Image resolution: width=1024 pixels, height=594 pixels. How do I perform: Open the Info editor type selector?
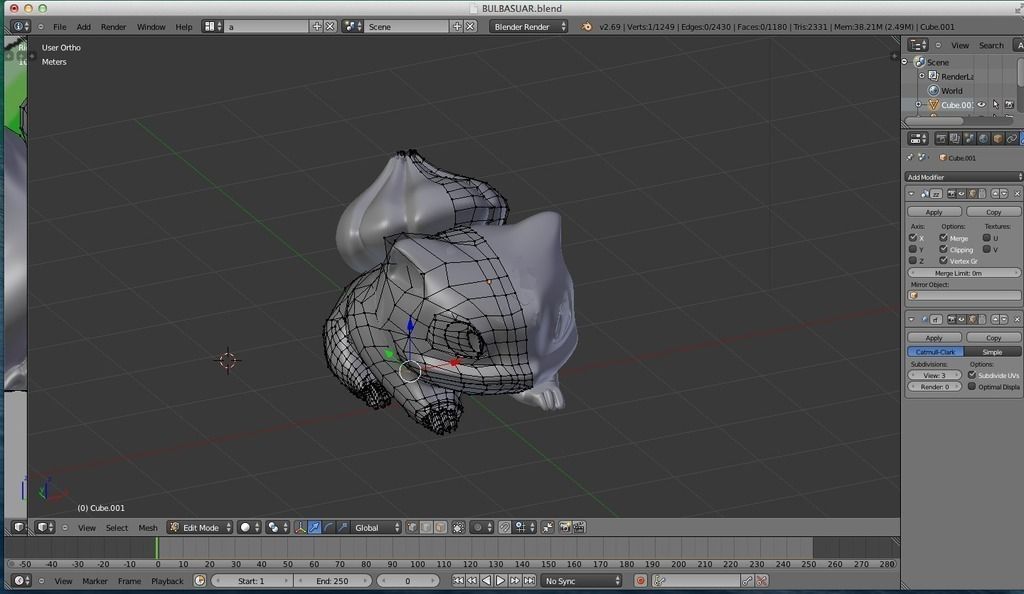[x=20, y=27]
